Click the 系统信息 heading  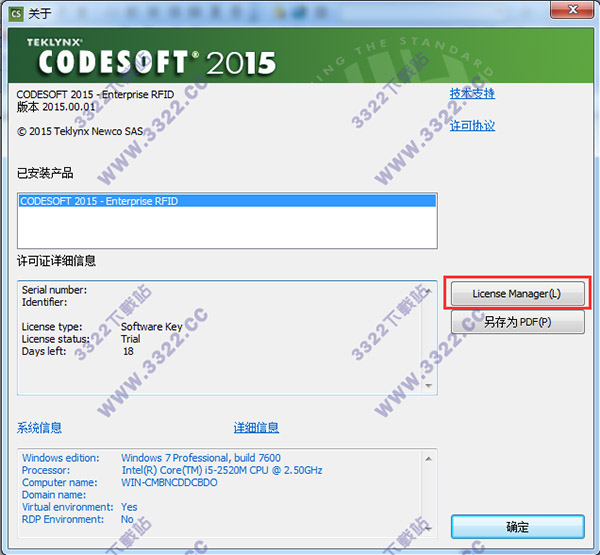tap(39, 428)
